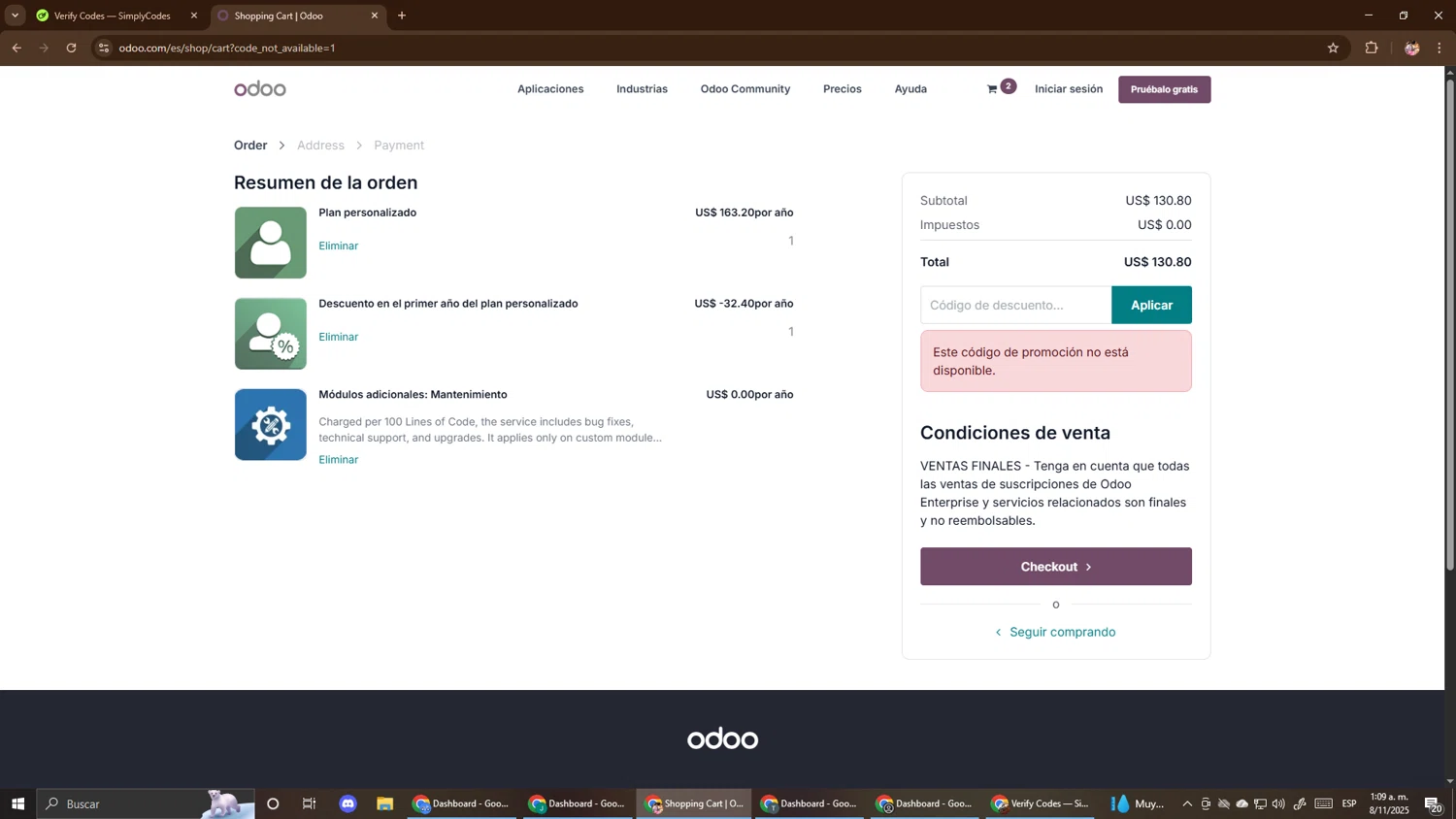
Task: Open Task View on the taskbar
Action: coord(310,803)
